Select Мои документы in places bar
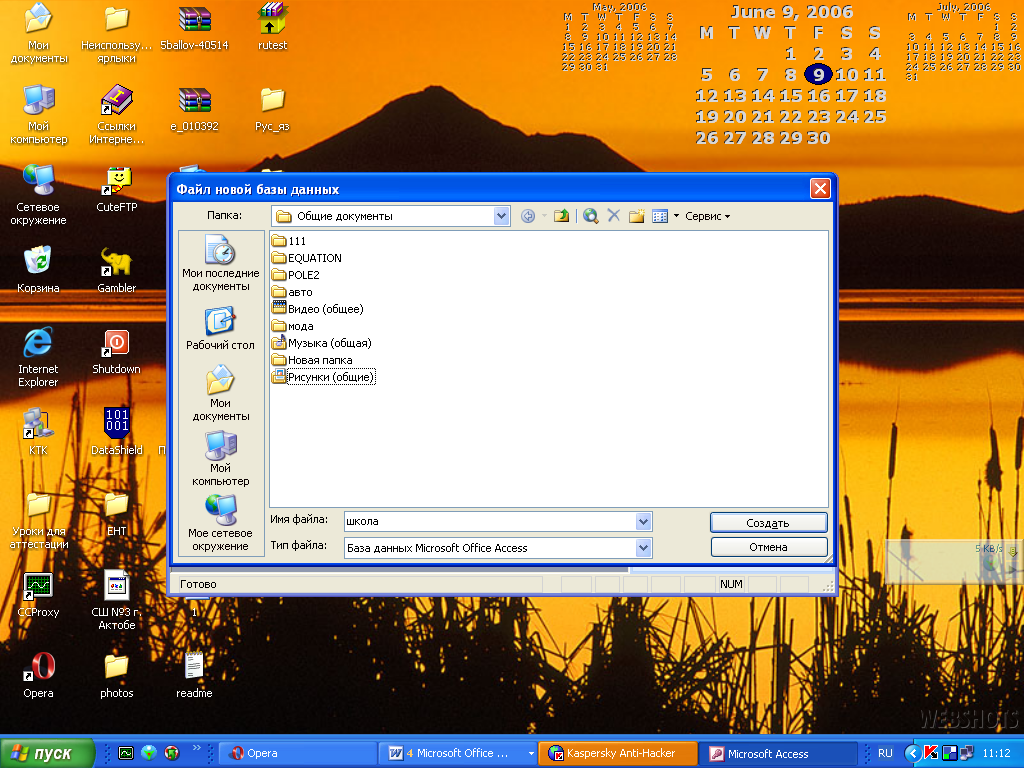 221,393
